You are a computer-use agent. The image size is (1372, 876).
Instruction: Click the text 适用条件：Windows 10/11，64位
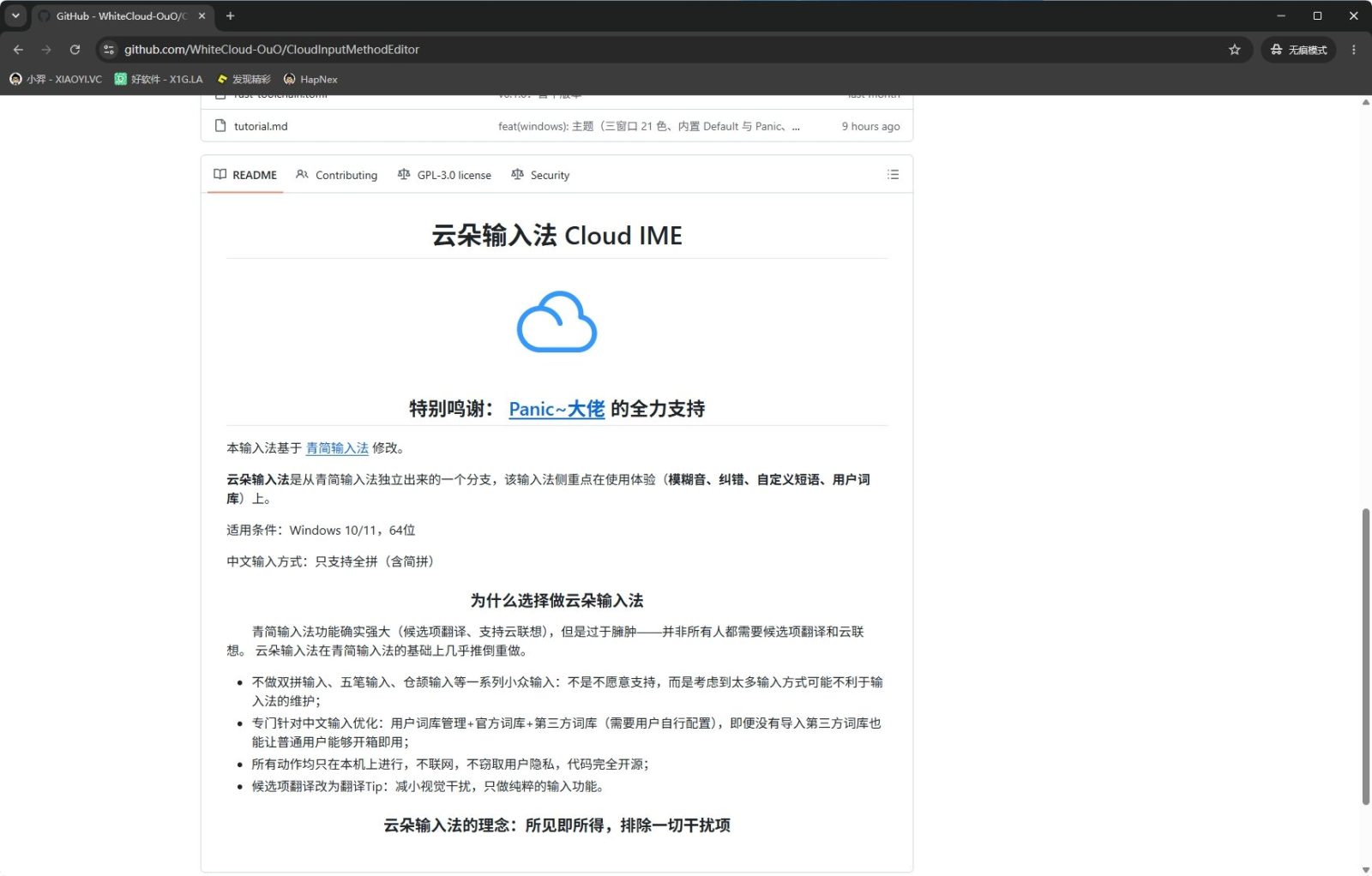point(321,531)
